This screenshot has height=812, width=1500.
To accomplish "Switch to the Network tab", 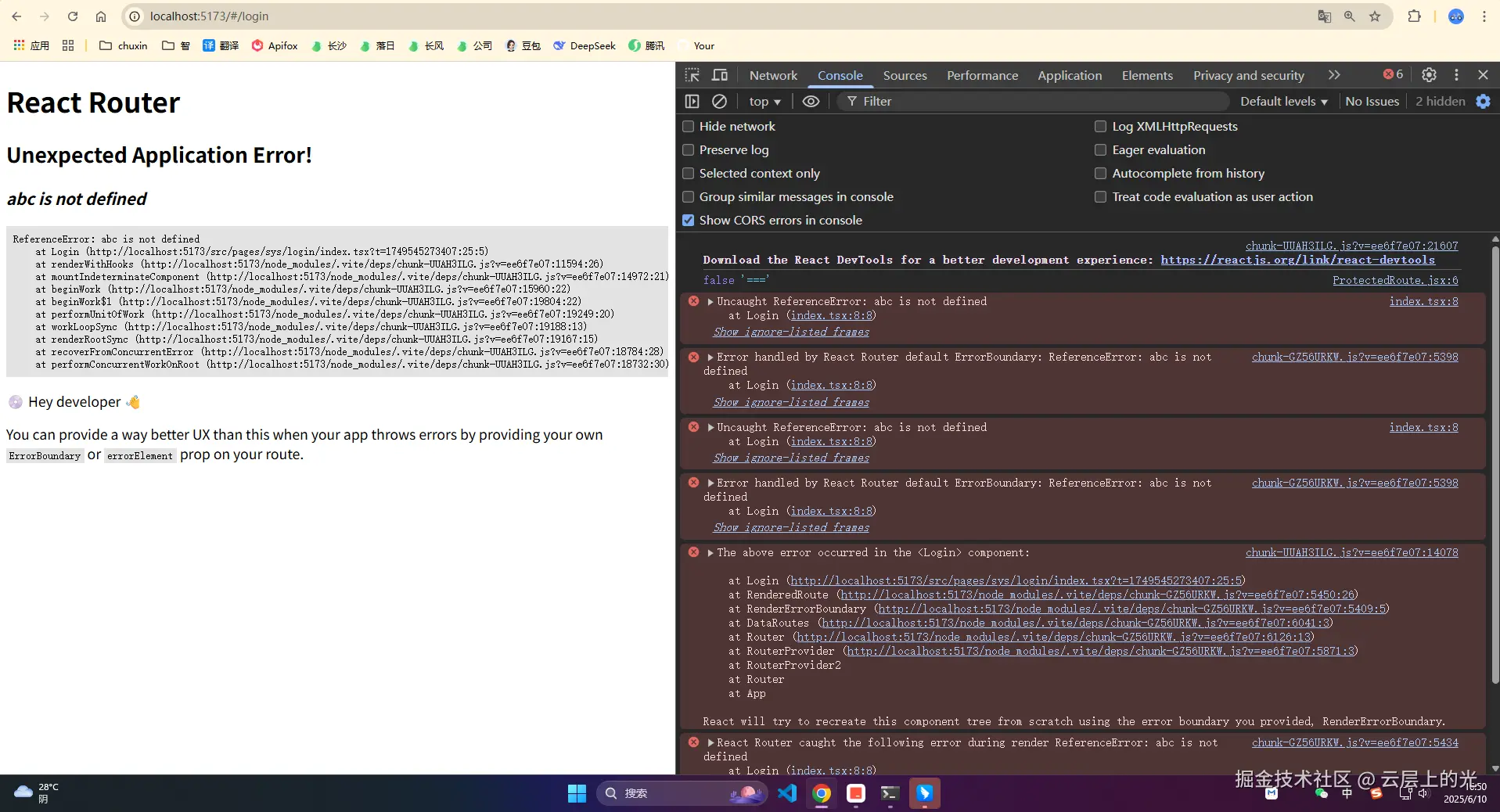I will [x=773, y=75].
